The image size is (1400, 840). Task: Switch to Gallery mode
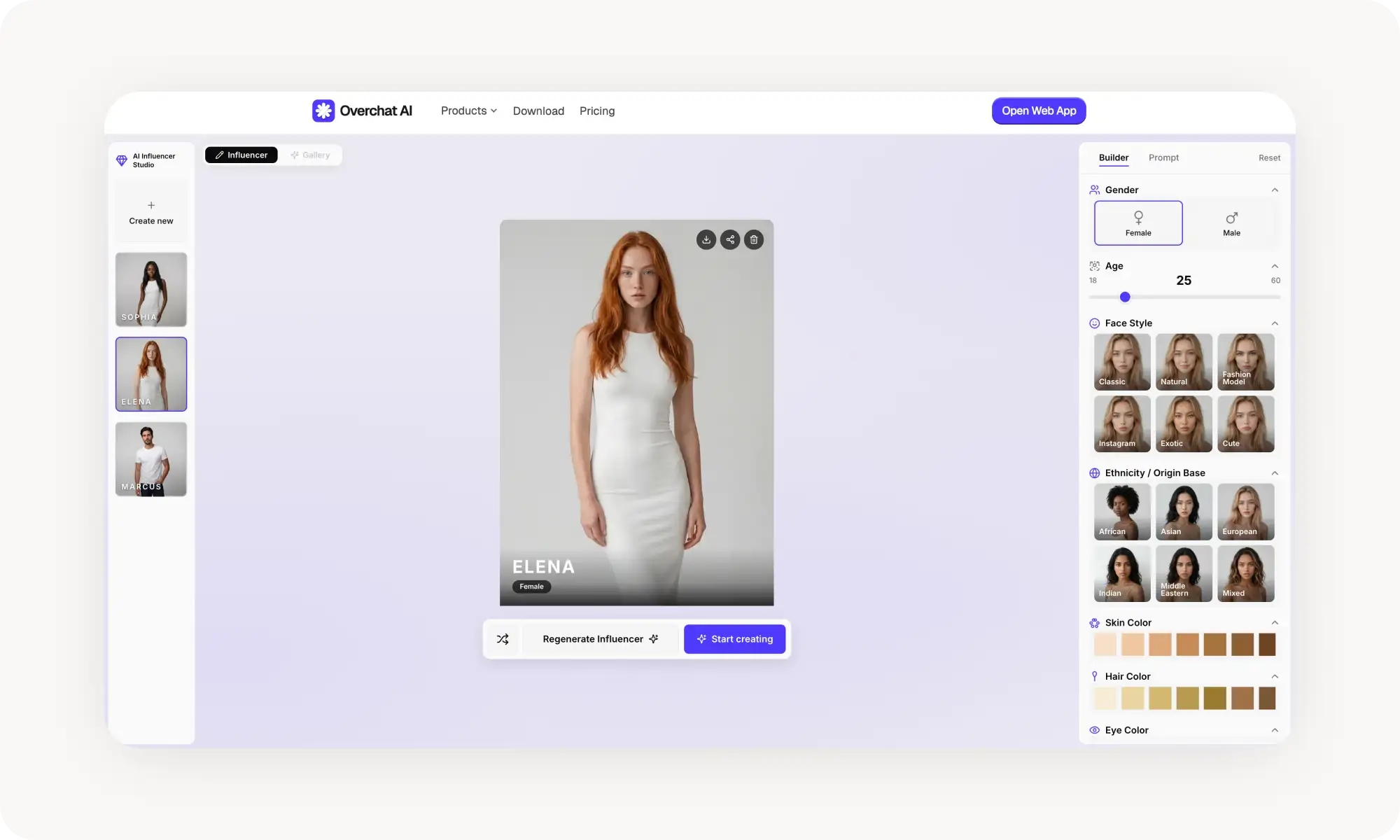pos(311,155)
